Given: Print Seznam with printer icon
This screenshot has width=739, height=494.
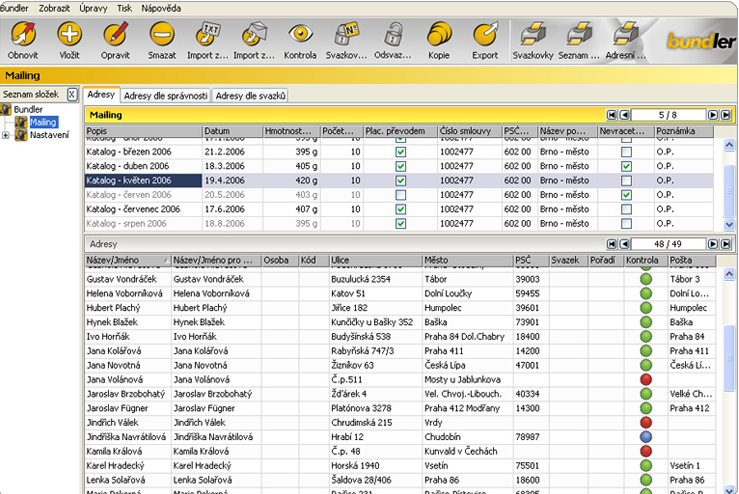Looking at the screenshot, I should (579, 34).
